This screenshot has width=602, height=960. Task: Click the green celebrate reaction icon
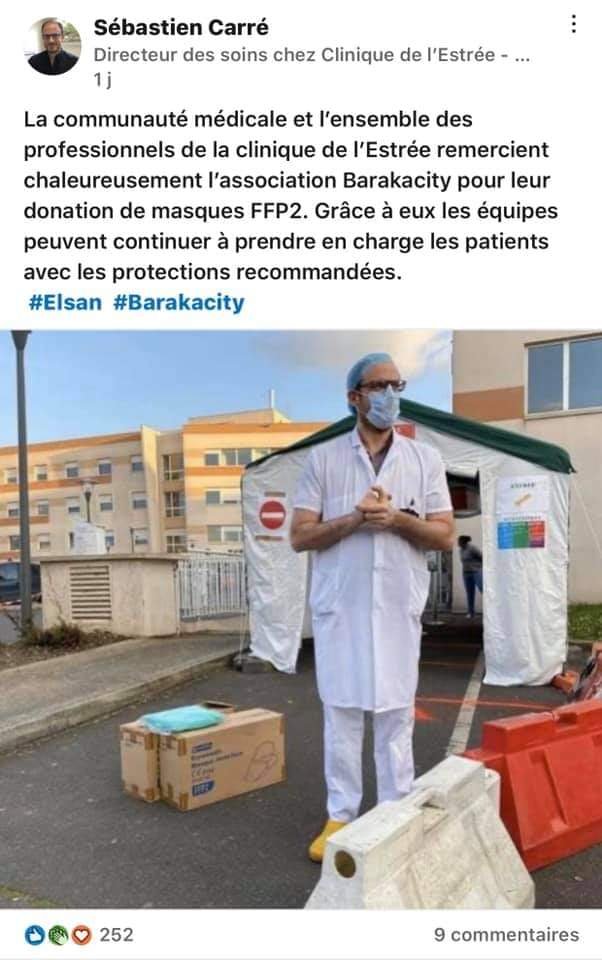click(x=58, y=935)
